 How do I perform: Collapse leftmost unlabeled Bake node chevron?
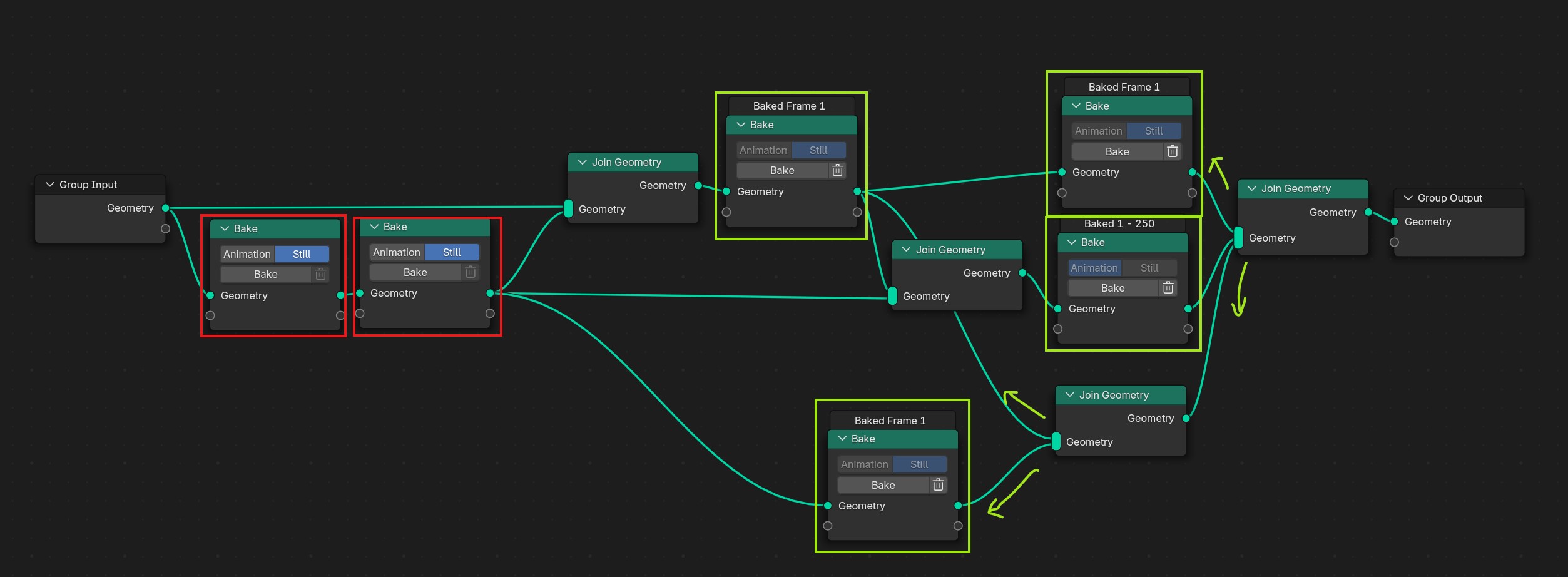pyautogui.click(x=225, y=228)
